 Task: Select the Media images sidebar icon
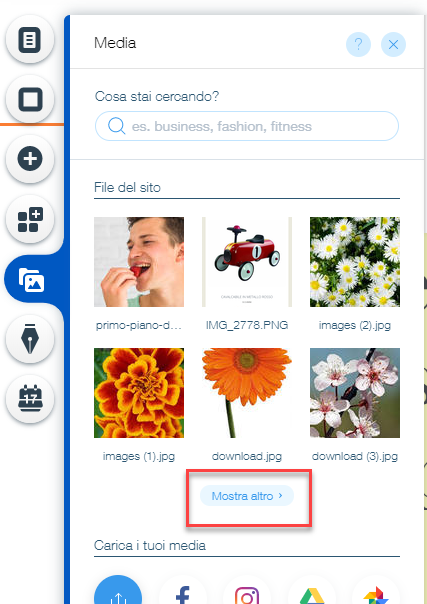(x=31, y=279)
